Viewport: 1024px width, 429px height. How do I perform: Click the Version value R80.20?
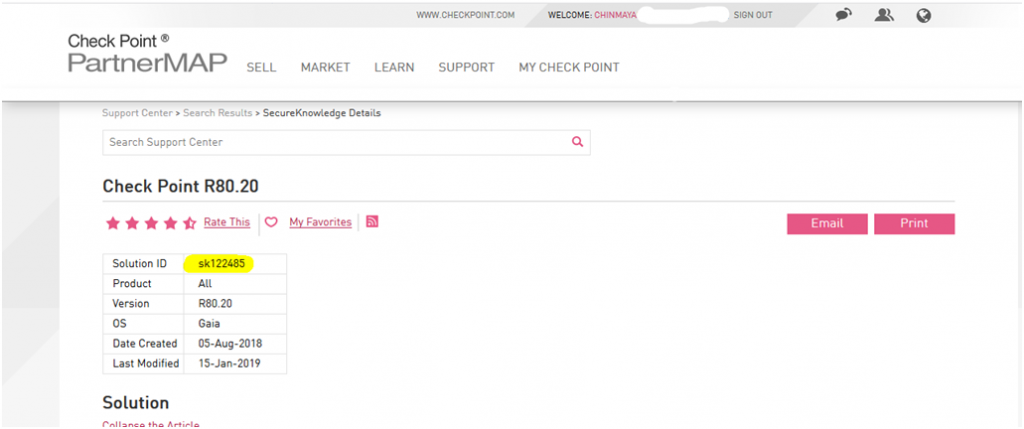click(215, 304)
